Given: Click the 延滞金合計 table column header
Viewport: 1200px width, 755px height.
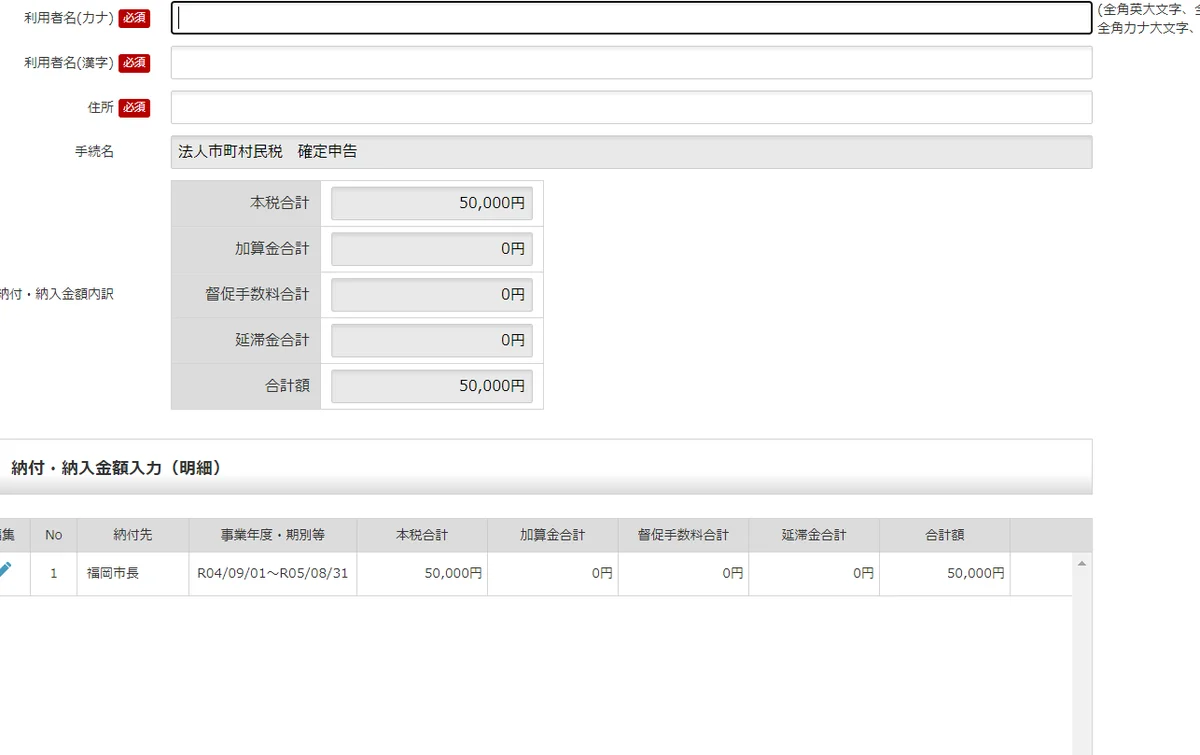Looking at the screenshot, I should click(814, 535).
